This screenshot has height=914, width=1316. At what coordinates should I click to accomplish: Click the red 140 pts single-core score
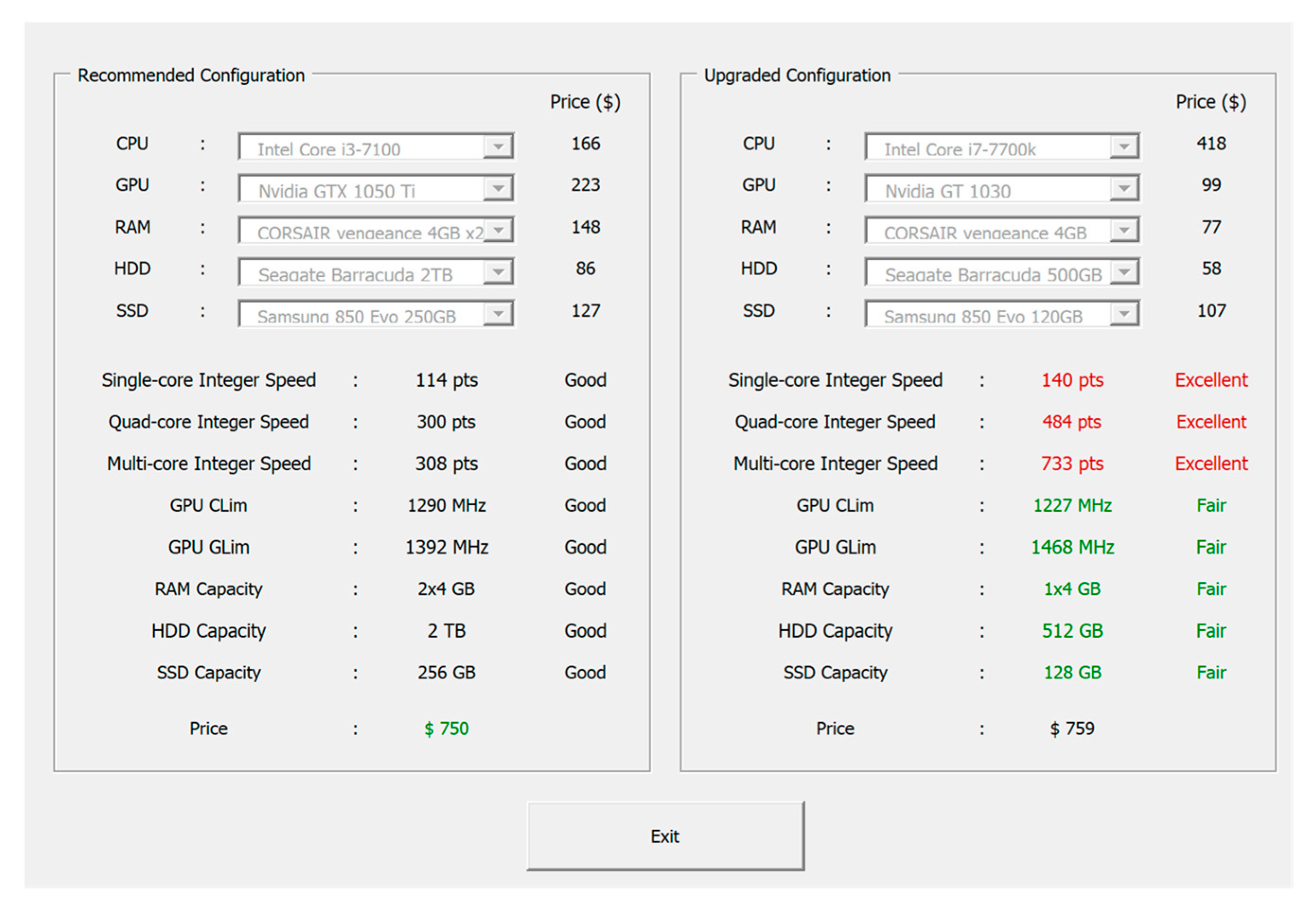pyautogui.click(x=1071, y=380)
